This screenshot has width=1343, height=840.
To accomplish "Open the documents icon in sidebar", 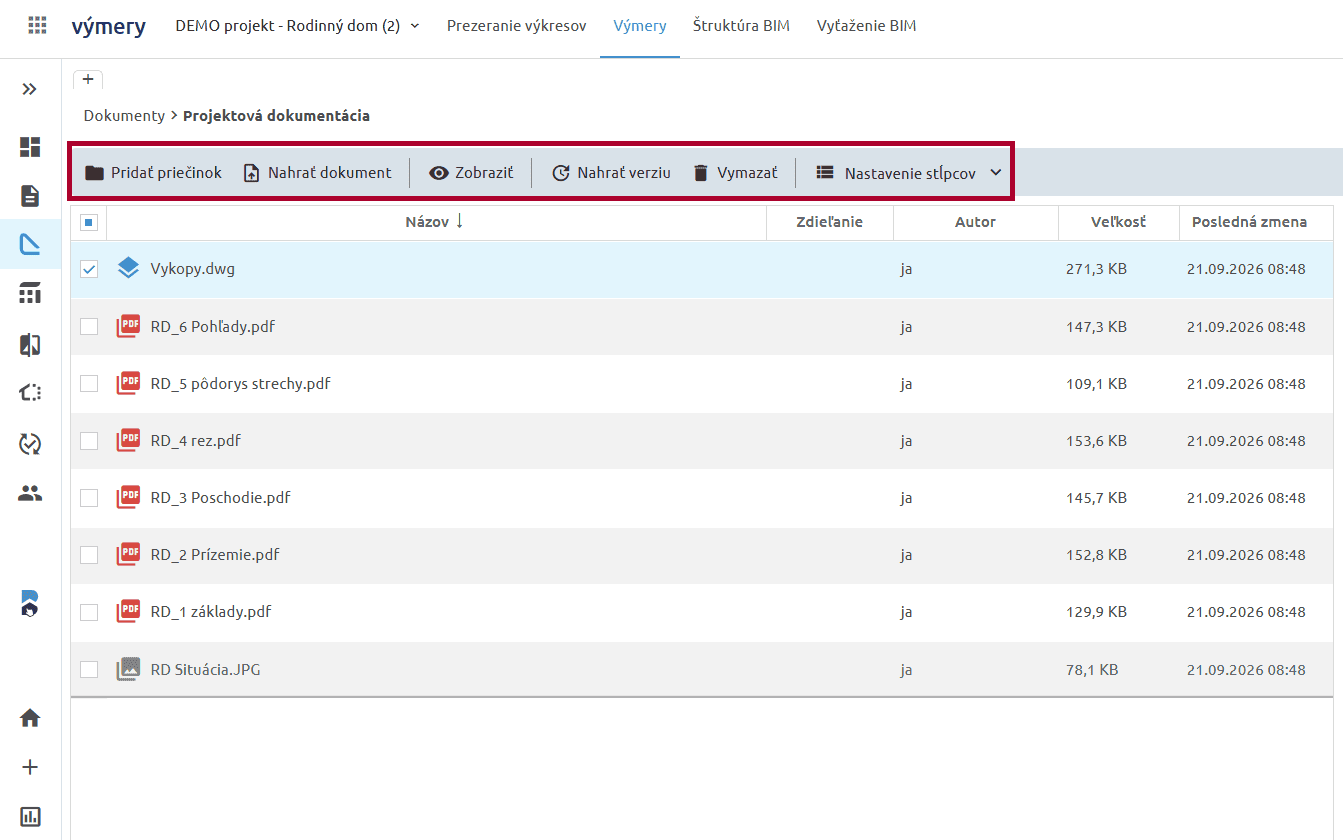I will point(30,196).
